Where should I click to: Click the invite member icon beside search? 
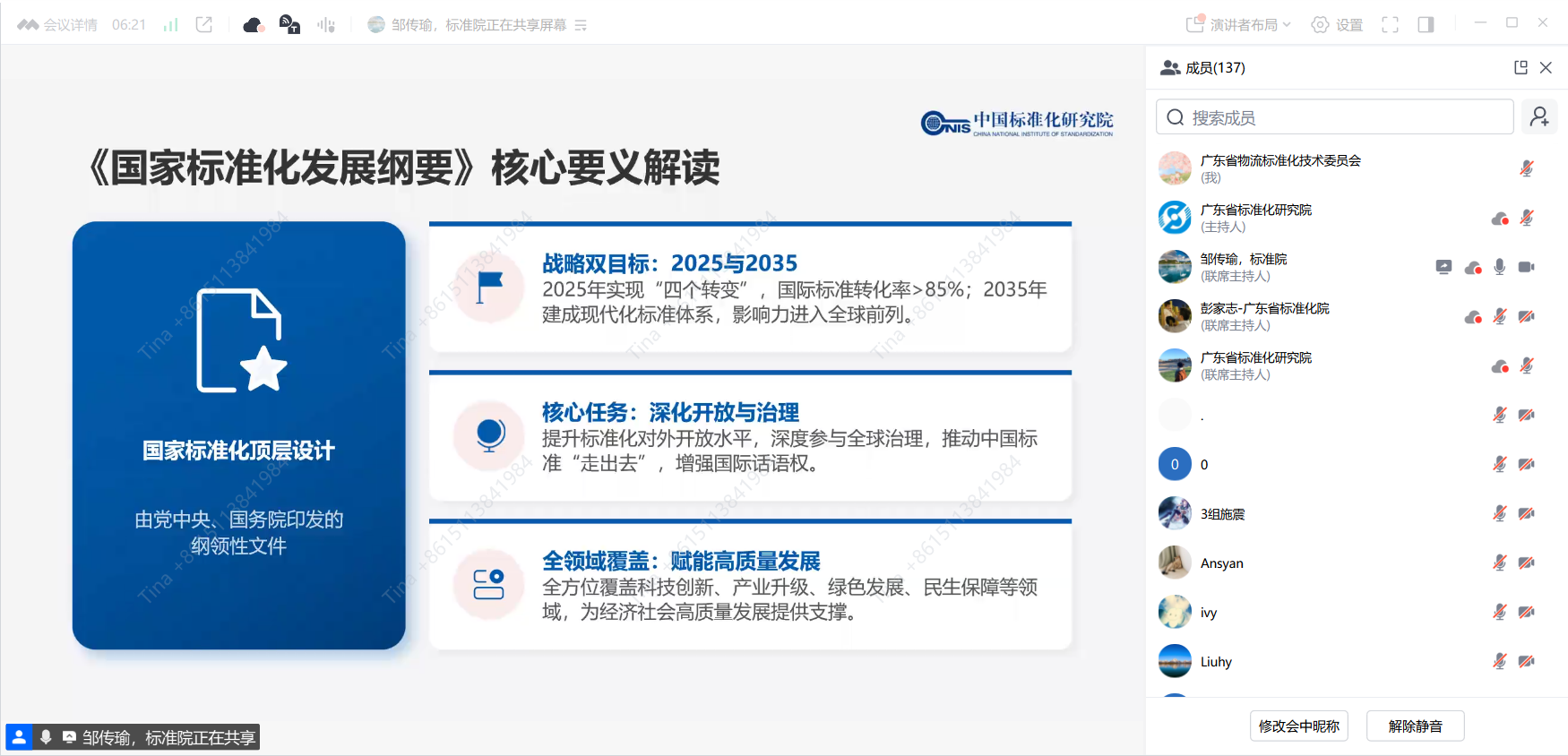1539,117
